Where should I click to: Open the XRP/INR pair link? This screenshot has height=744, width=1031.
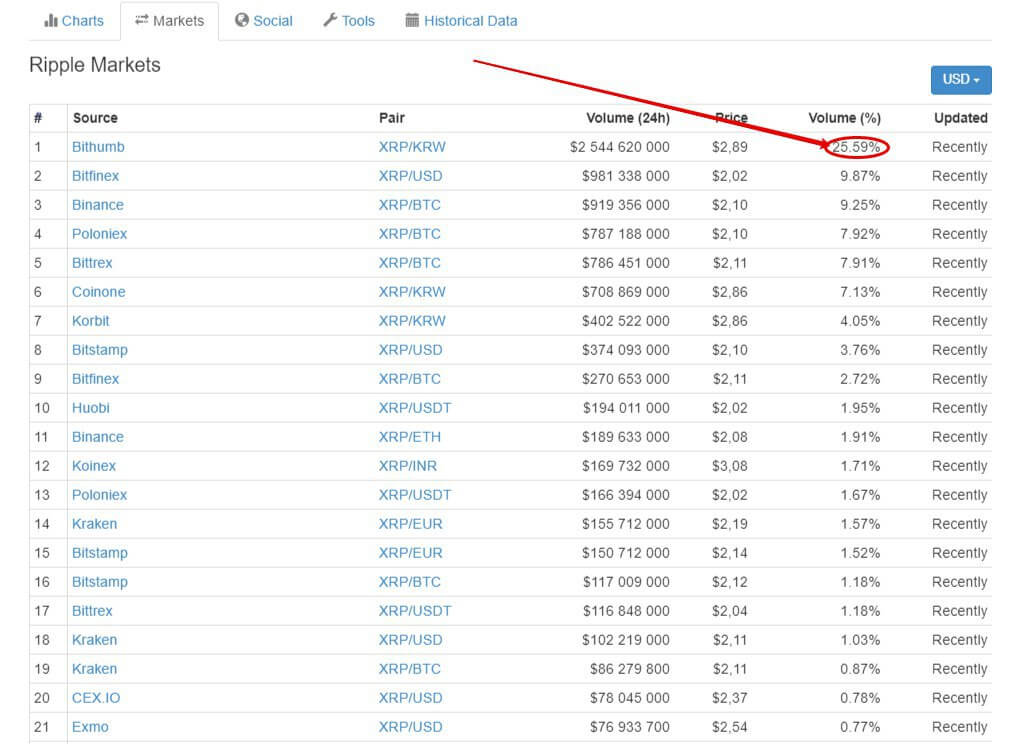(x=408, y=466)
